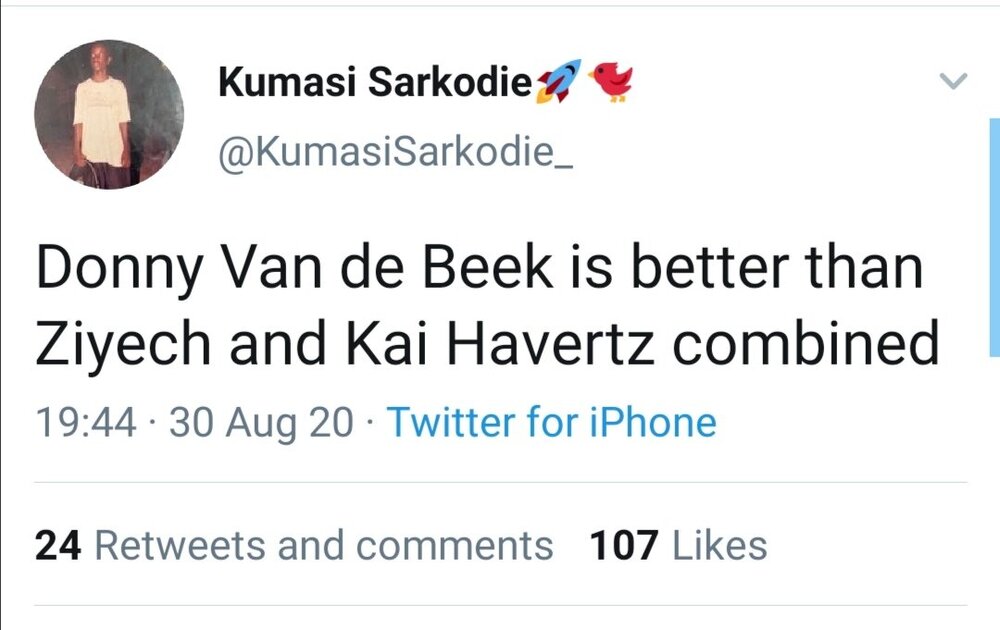Click the bold 107 like count number
Image resolution: width=1000 pixels, height=630 pixels.
624,546
